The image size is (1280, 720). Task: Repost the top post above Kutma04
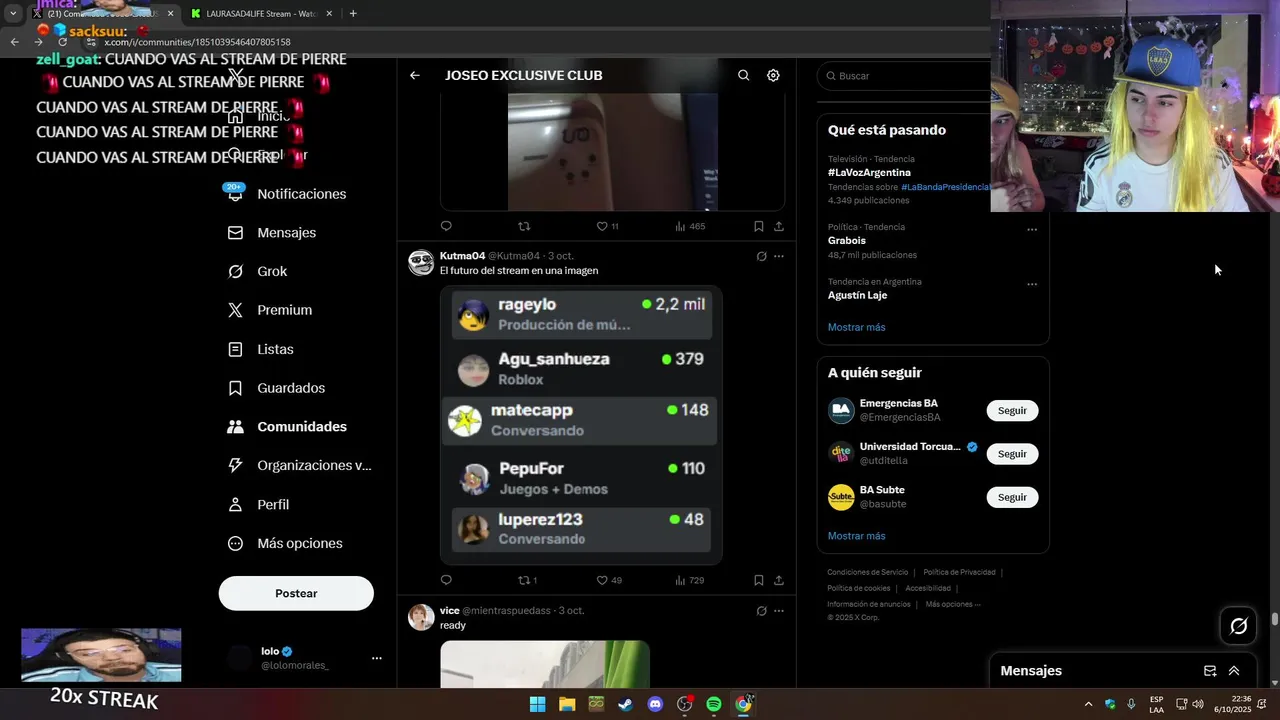[524, 226]
